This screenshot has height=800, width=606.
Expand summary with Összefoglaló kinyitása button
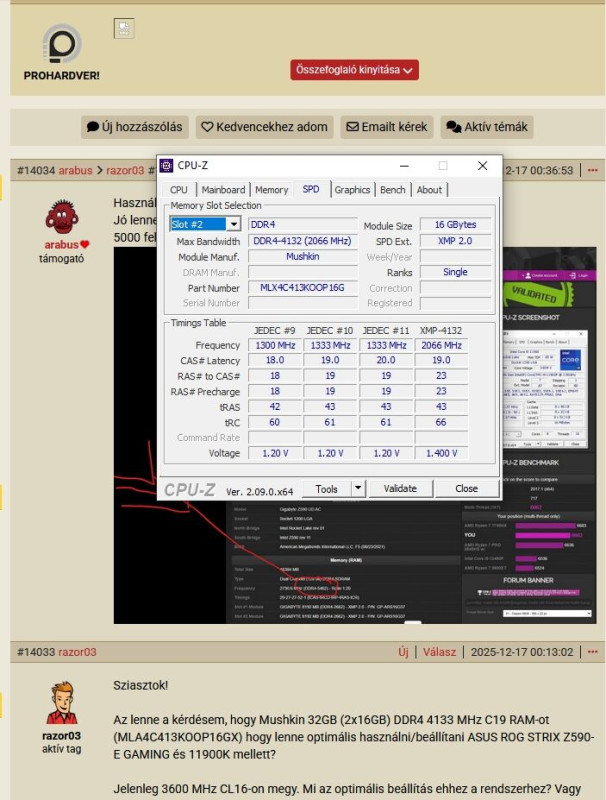(x=355, y=70)
